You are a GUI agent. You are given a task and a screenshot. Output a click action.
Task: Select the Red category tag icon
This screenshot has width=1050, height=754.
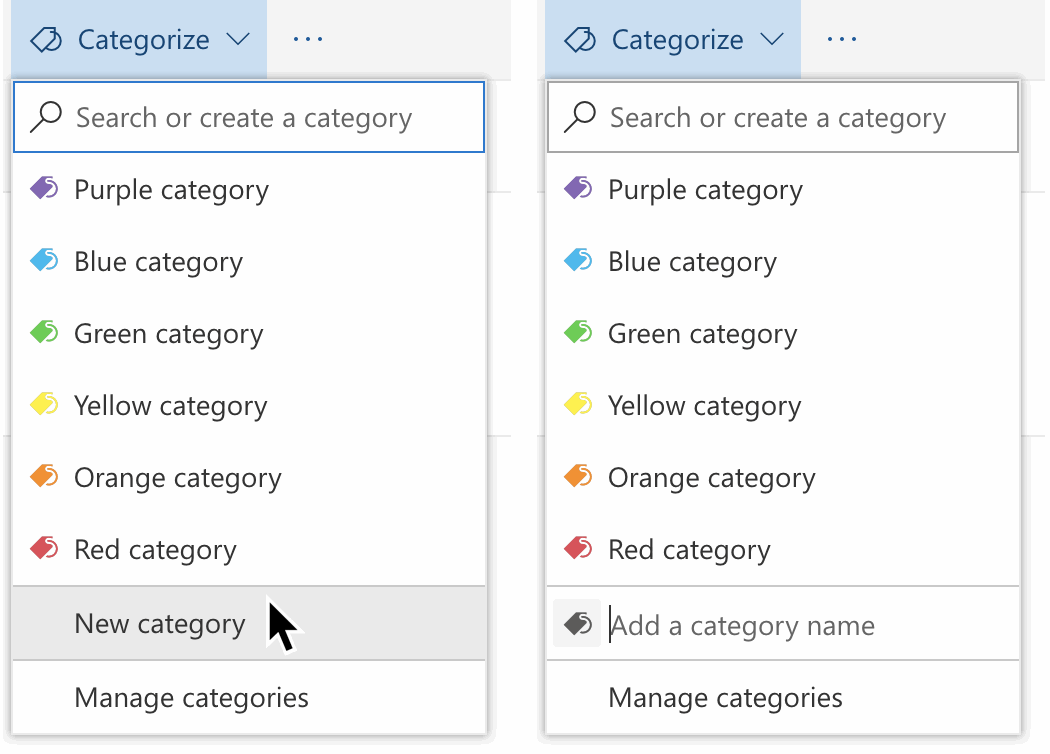coord(47,549)
